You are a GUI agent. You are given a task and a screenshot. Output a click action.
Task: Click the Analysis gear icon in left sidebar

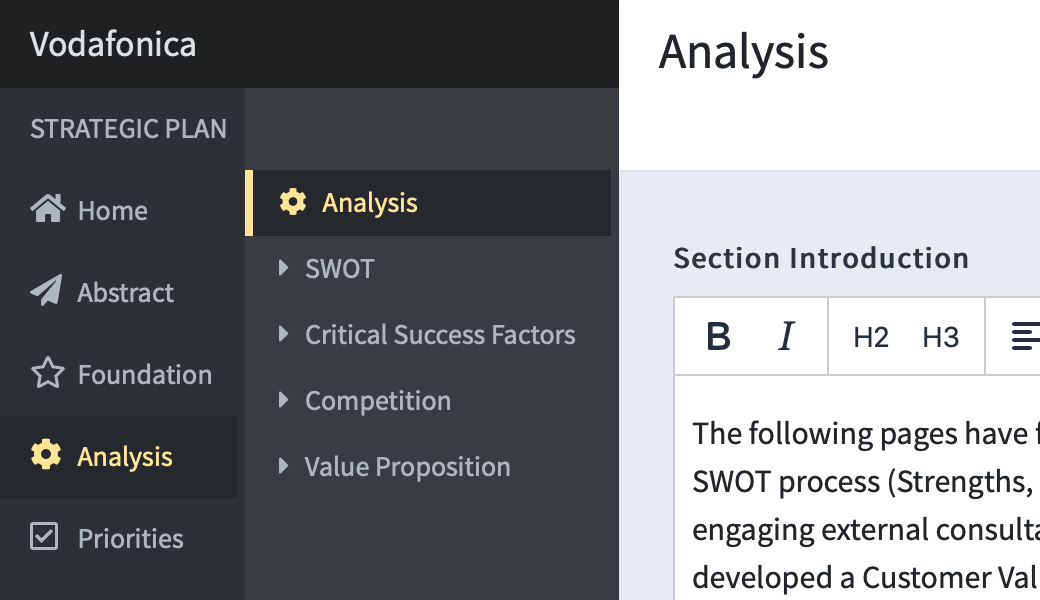(x=46, y=455)
